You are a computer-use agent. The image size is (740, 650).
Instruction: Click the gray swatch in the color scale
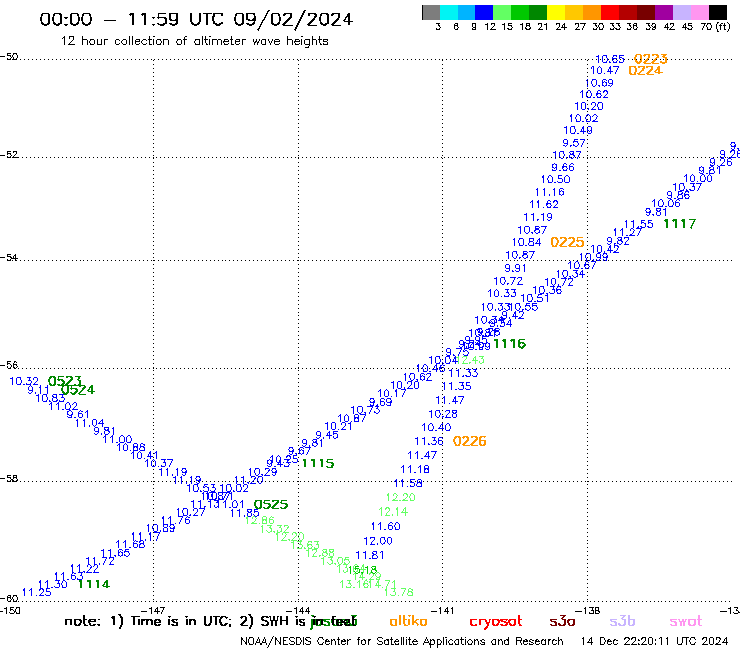[431, 12]
